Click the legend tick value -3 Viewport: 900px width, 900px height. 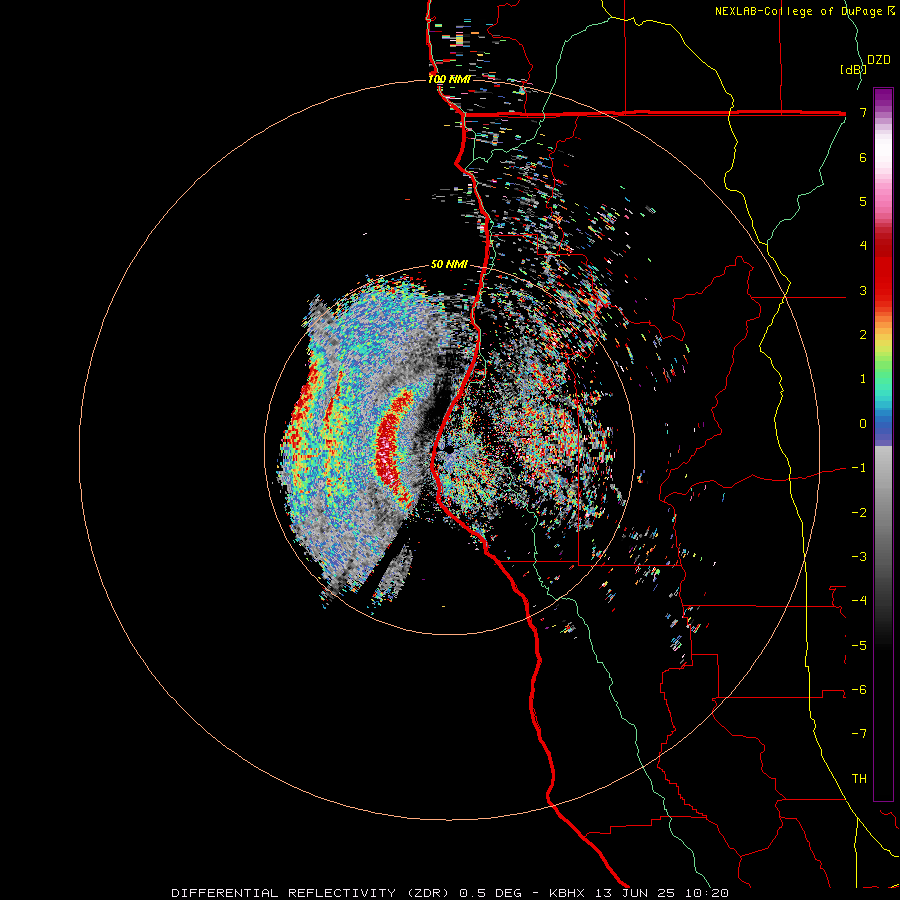[859, 557]
